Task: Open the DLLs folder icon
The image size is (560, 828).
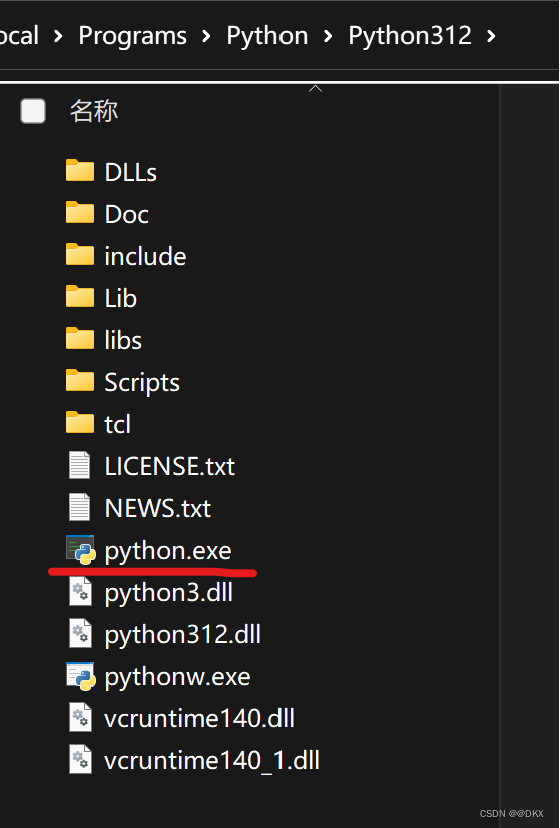Action: tap(80, 171)
